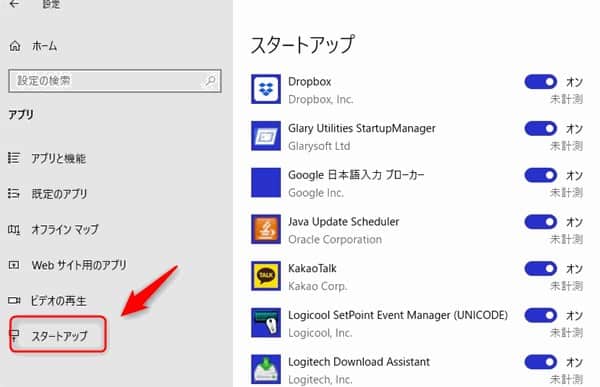Click the Web サイト用のアプリ icon
600x387 pixels.
[14, 265]
